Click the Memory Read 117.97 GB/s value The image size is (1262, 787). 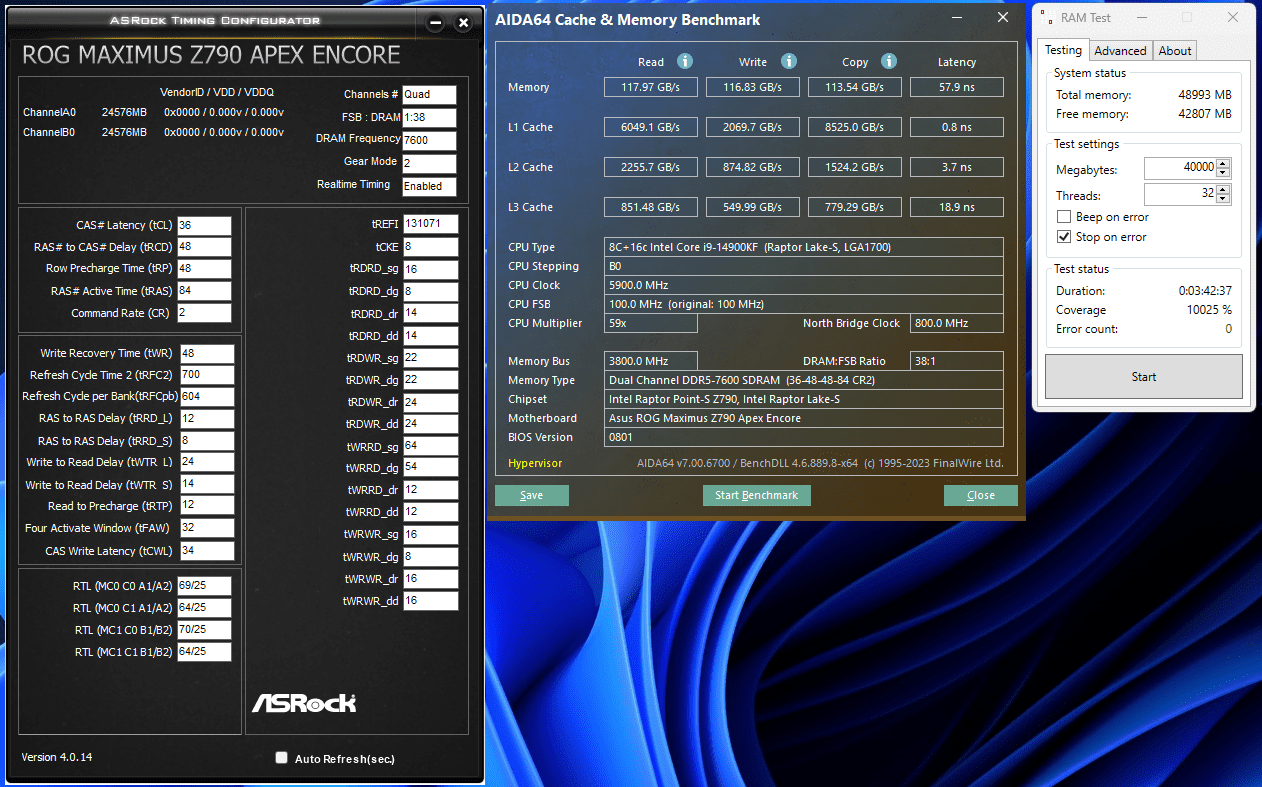650,87
